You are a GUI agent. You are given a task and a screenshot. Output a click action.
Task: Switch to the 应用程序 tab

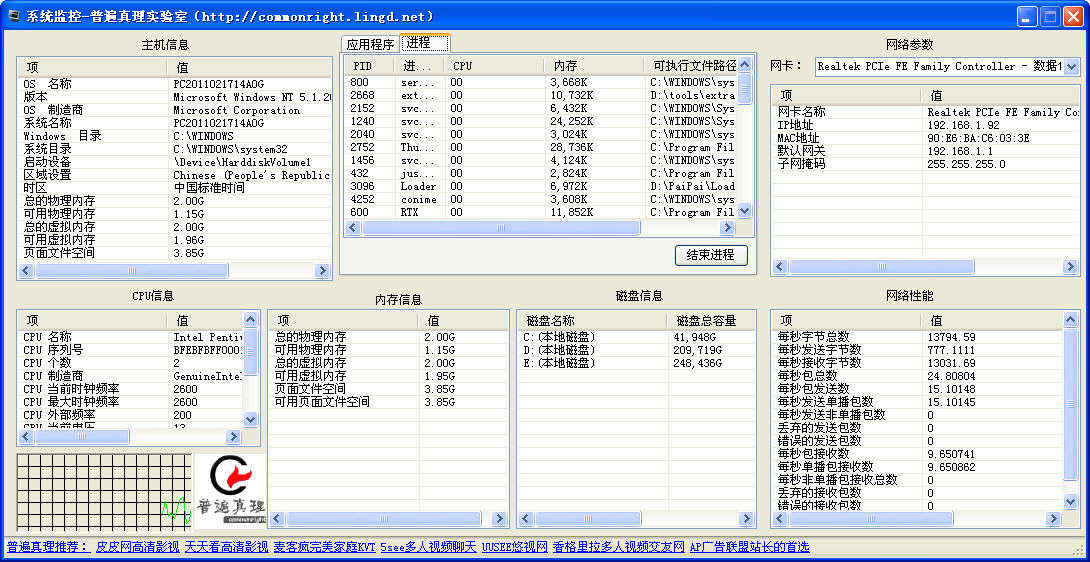pos(371,45)
